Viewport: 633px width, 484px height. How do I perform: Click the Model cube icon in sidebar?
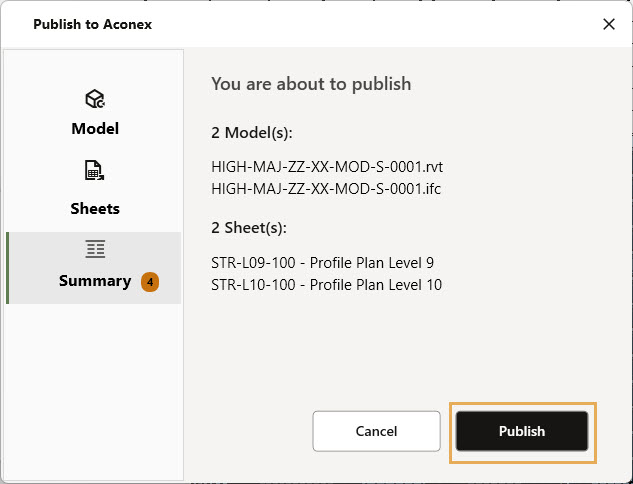(x=95, y=99)
